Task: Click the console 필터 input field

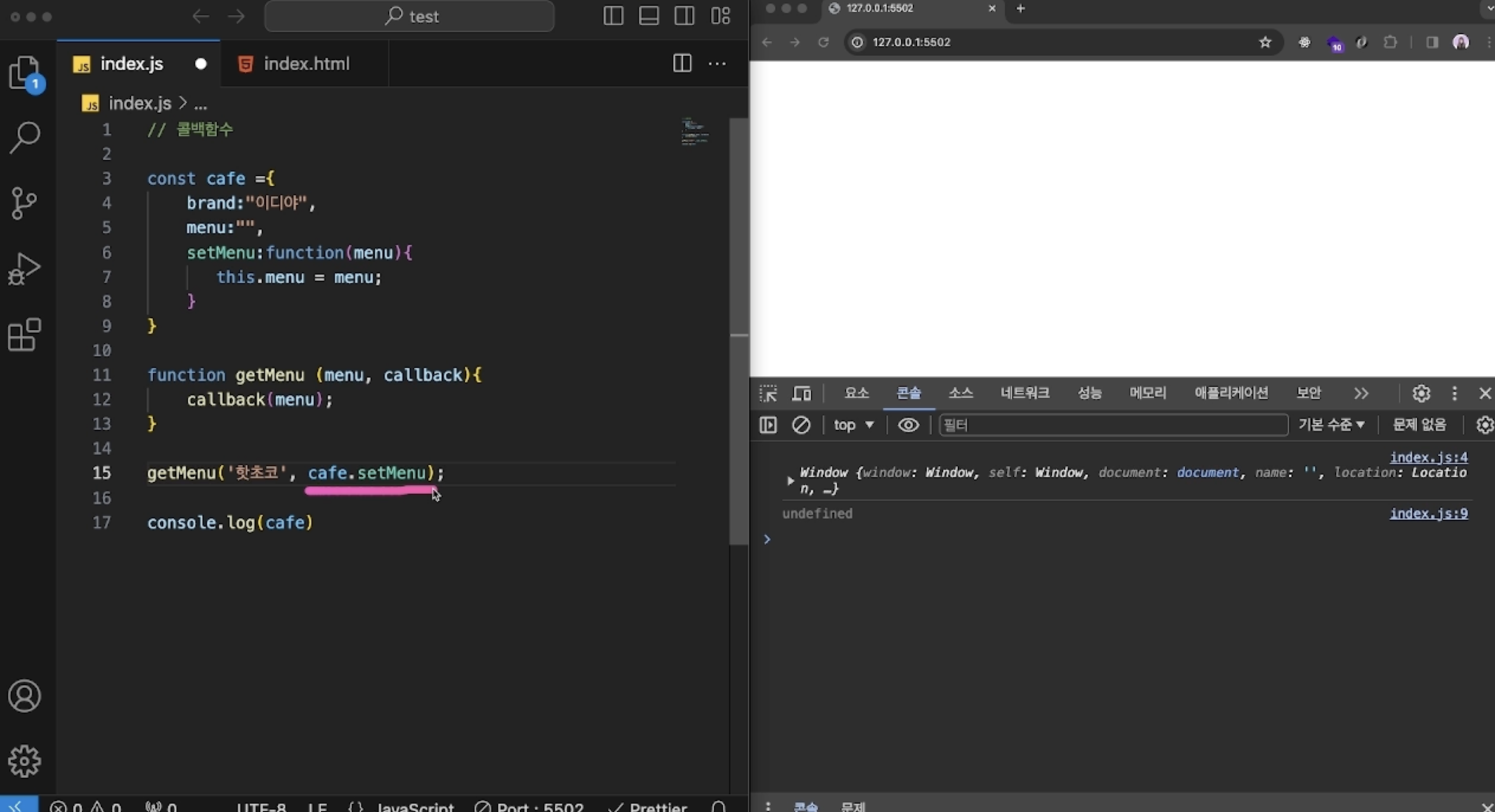Action: (1113, 425)
